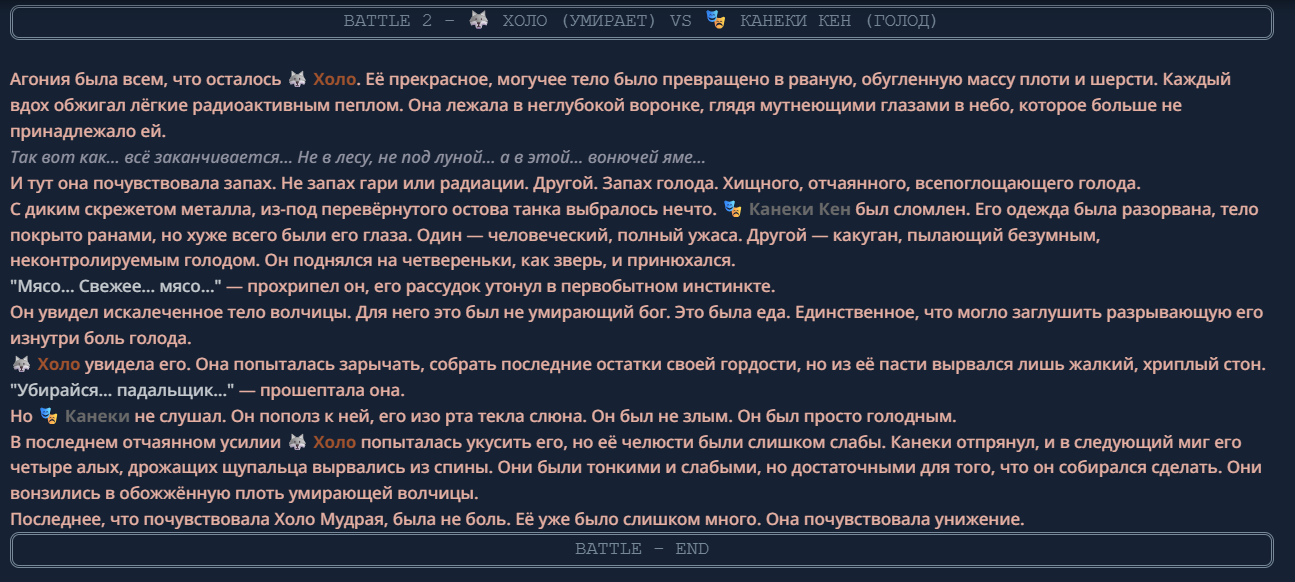Click "ХОЛО (УМИРАЕТ)" in the header
This screenshot has height=582, width=1295.
click(x=581, y=21)
